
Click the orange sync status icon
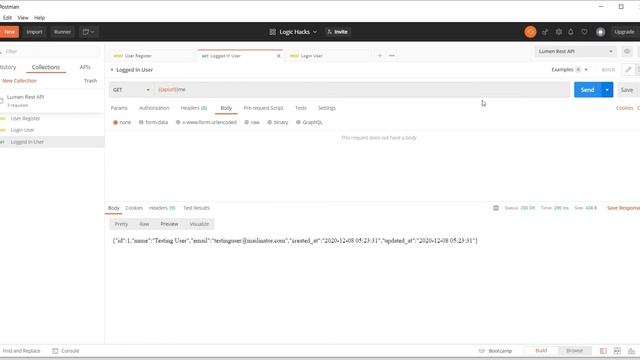pyautogui.click(x=530, y=32)
